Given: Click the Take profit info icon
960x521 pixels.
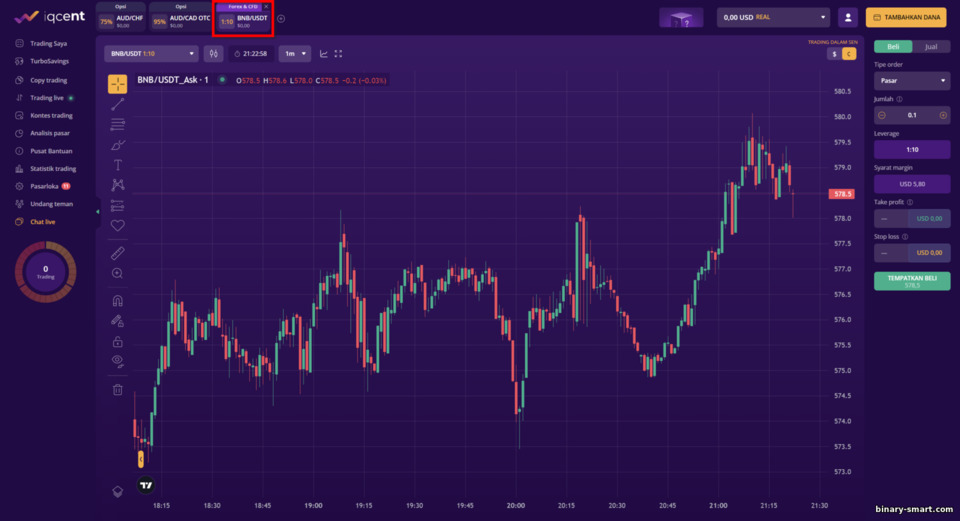Looking at the screenshot, I should coord(910,202).
